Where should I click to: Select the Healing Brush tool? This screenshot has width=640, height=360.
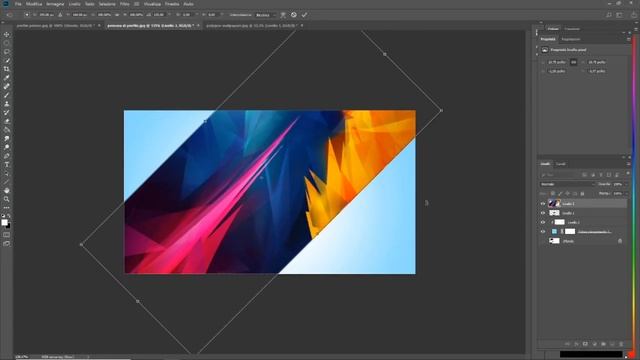pyautogui.click(x=7, y=87)
